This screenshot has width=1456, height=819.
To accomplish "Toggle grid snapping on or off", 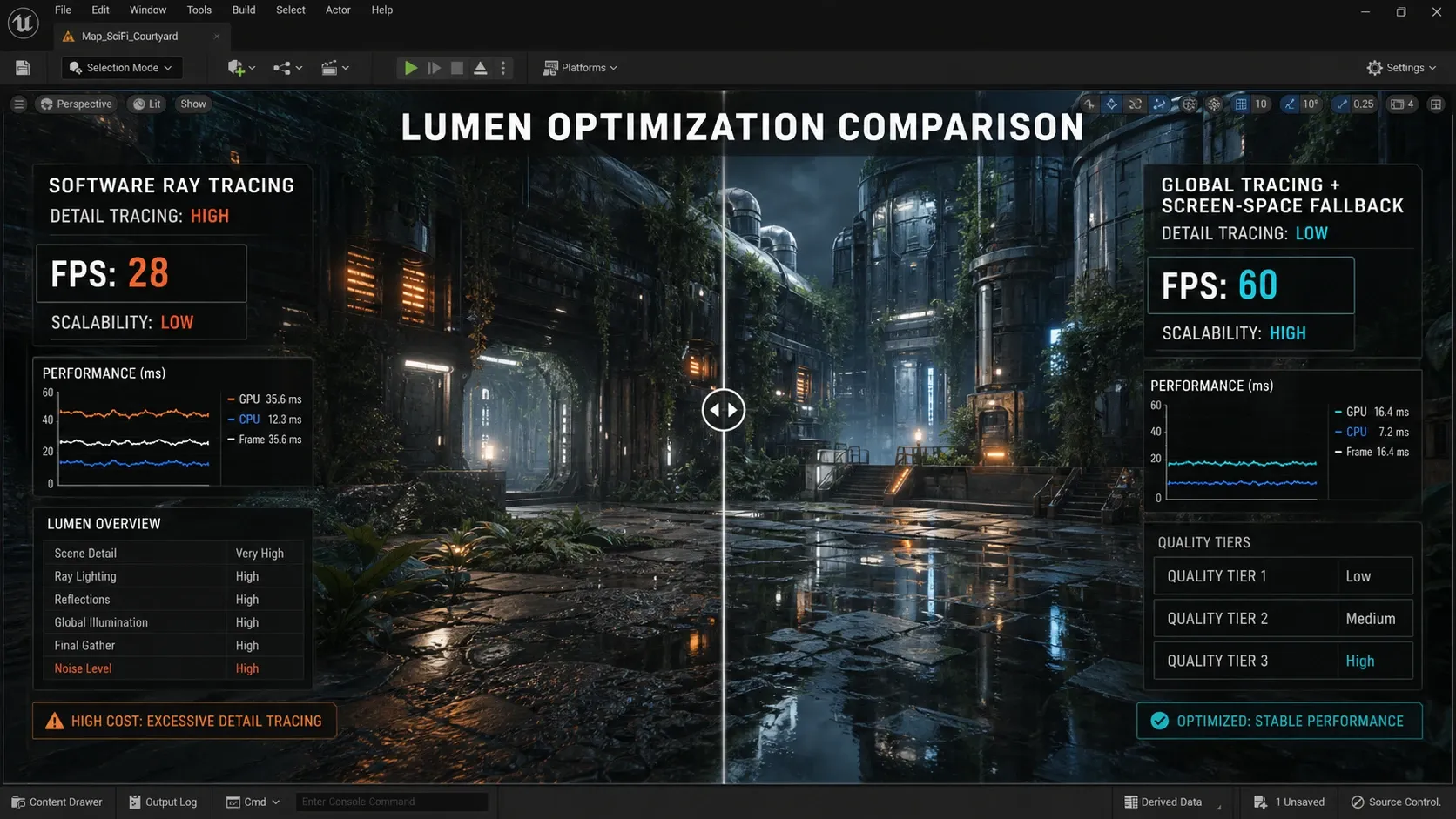I will pos(1241,104).
